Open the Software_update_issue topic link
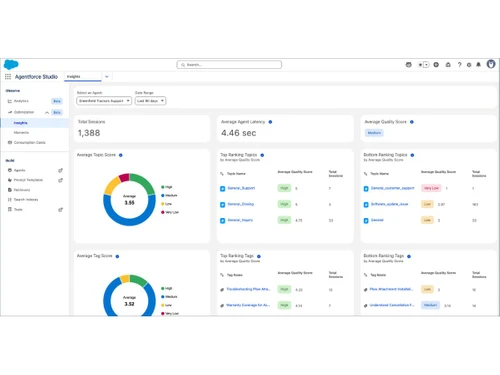The image size is (500, 375). (x=389, y=204)
